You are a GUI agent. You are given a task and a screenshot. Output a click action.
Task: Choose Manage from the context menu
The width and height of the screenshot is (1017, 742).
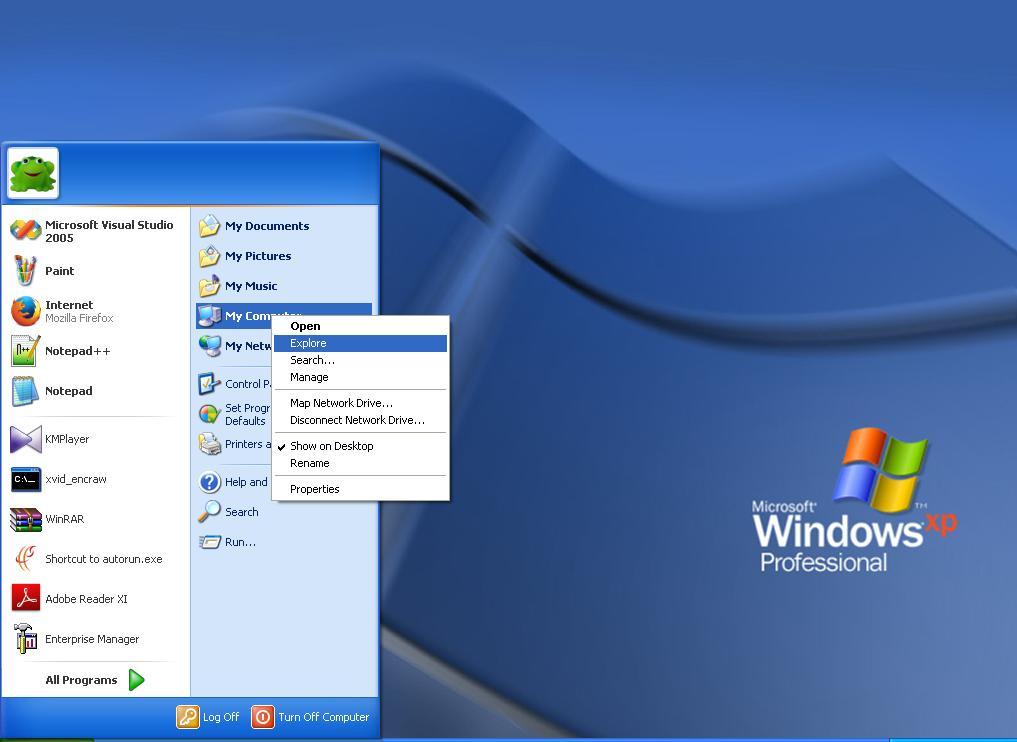[x=360, y=377]
